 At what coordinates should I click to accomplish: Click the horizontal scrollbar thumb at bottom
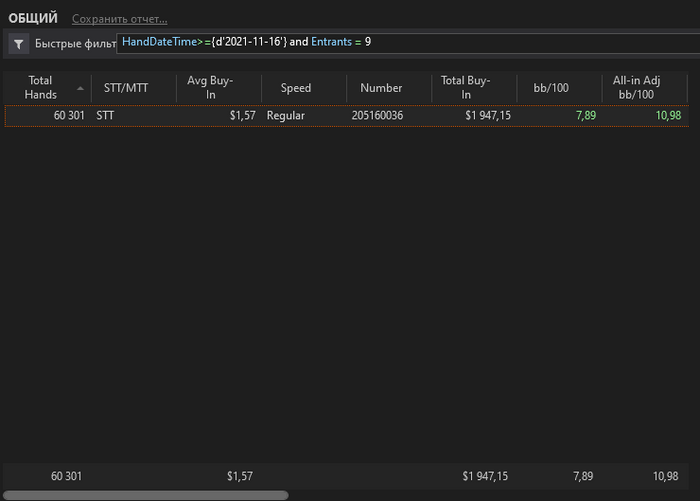[x=146, y=495]
